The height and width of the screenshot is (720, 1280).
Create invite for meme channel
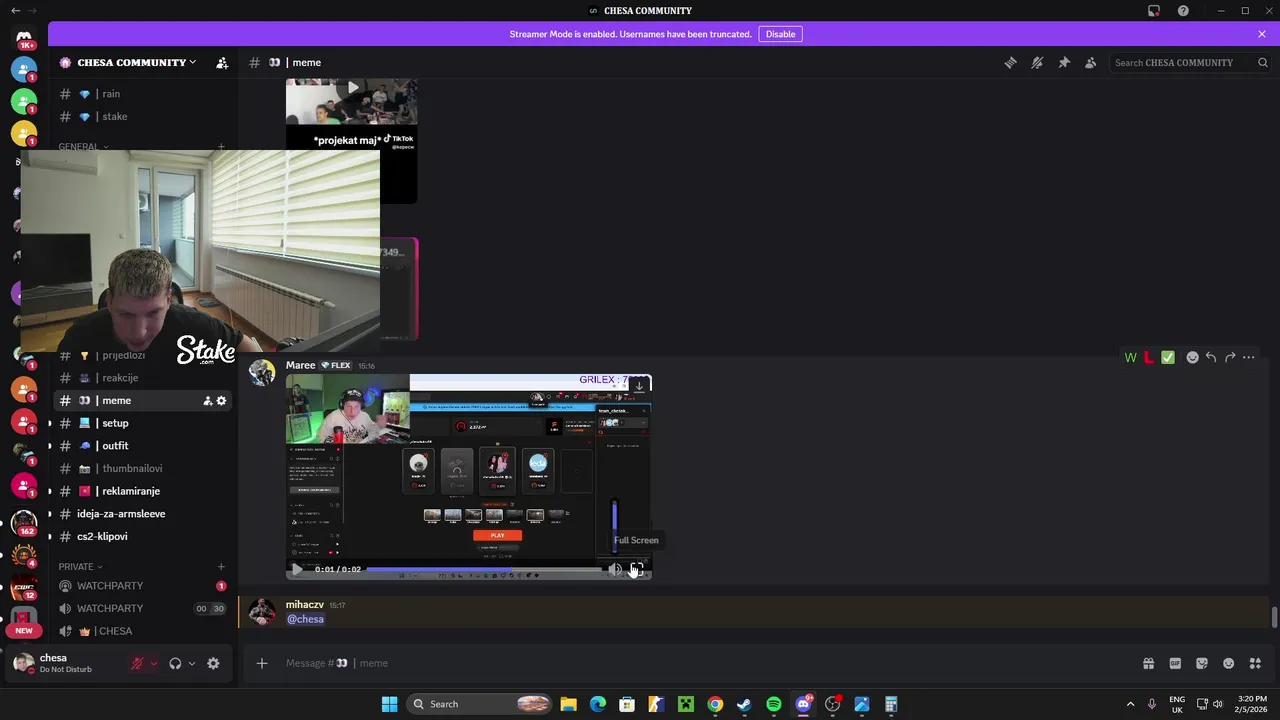pyautogui.click(x=207, y=401)
